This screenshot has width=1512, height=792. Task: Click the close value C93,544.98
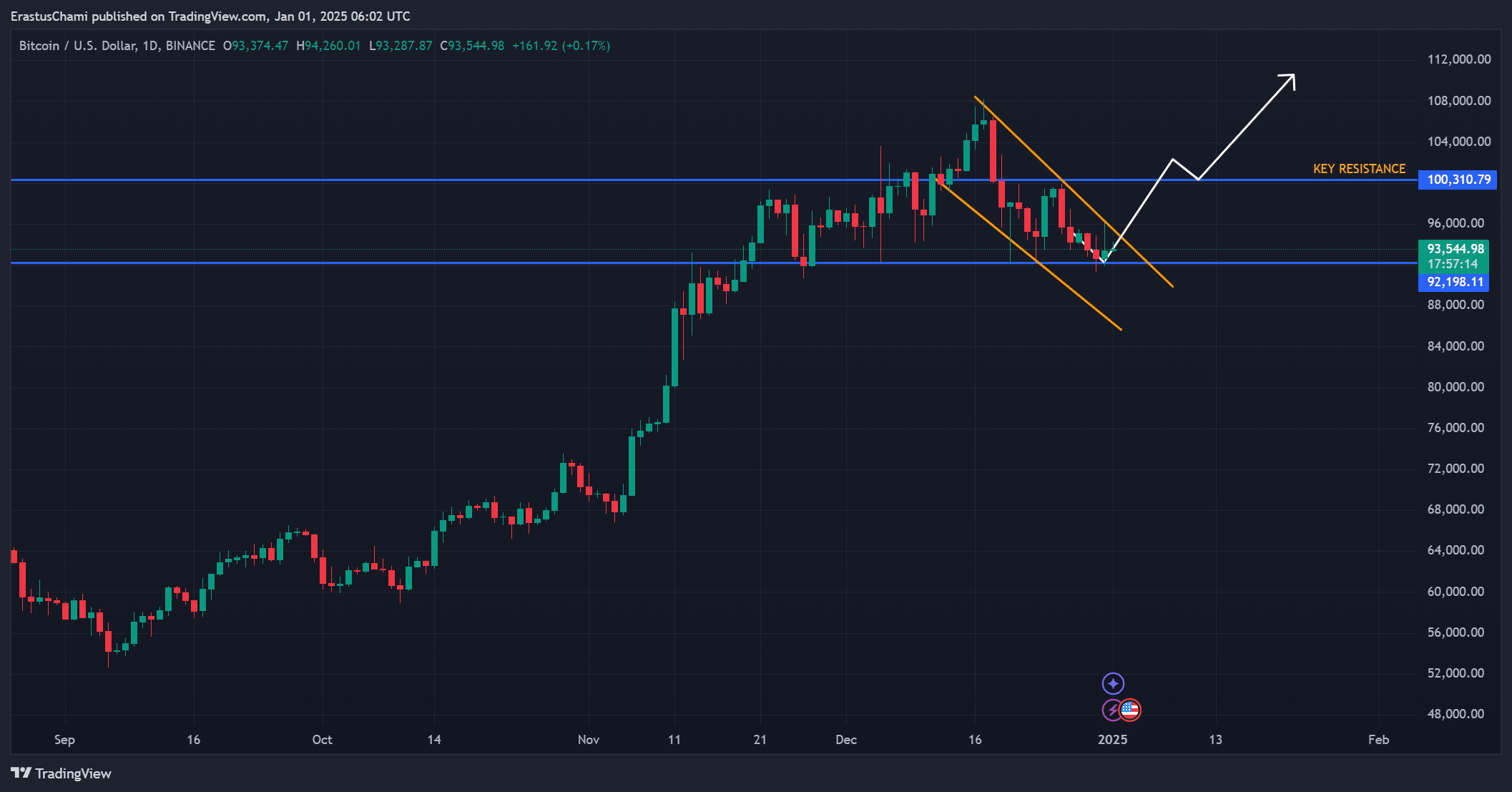click(472, 46)
